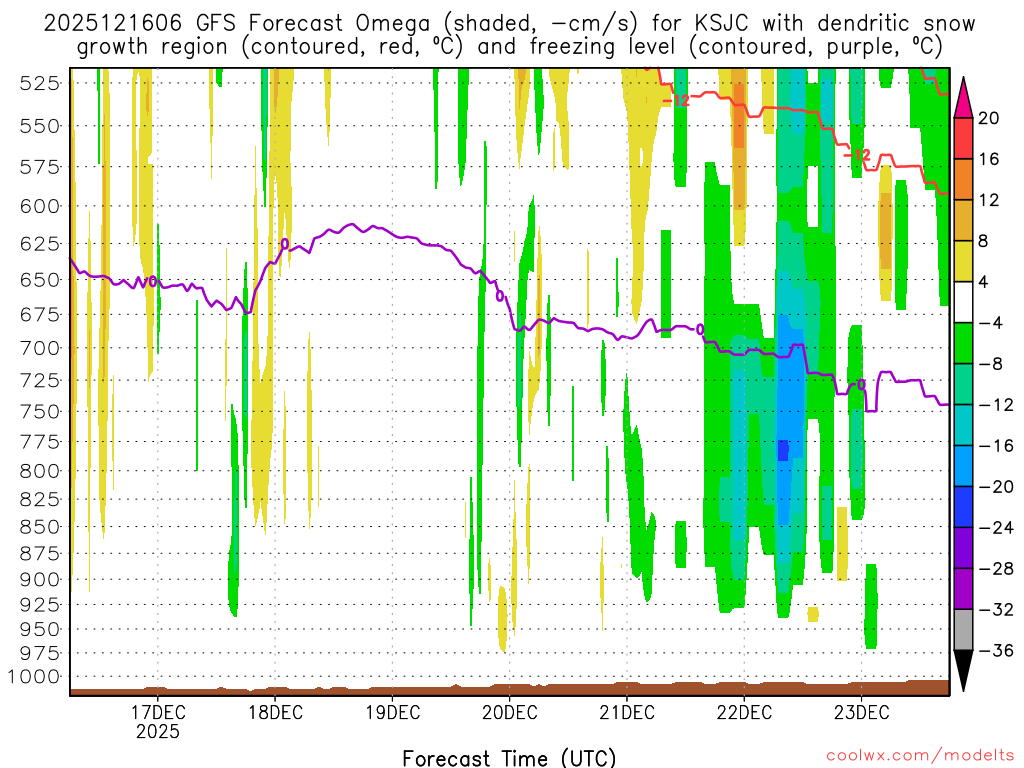Image resolution: width=1024 pixels, height=768 pixels.
Task: Click the 725 pressure level label
Action: tap(39, 380)
